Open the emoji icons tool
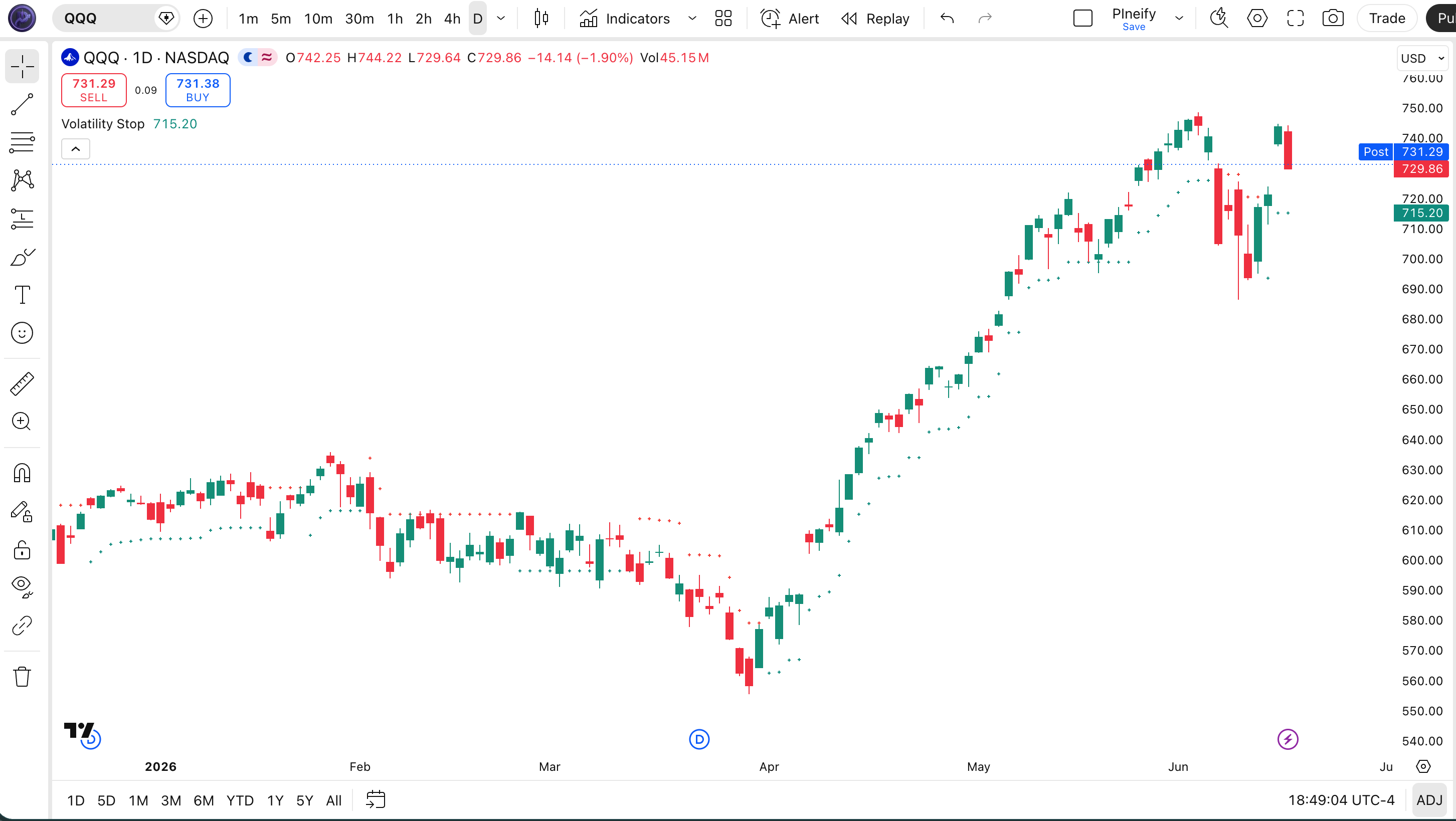Screen dimensions: 1456x821 pos(22,333)
